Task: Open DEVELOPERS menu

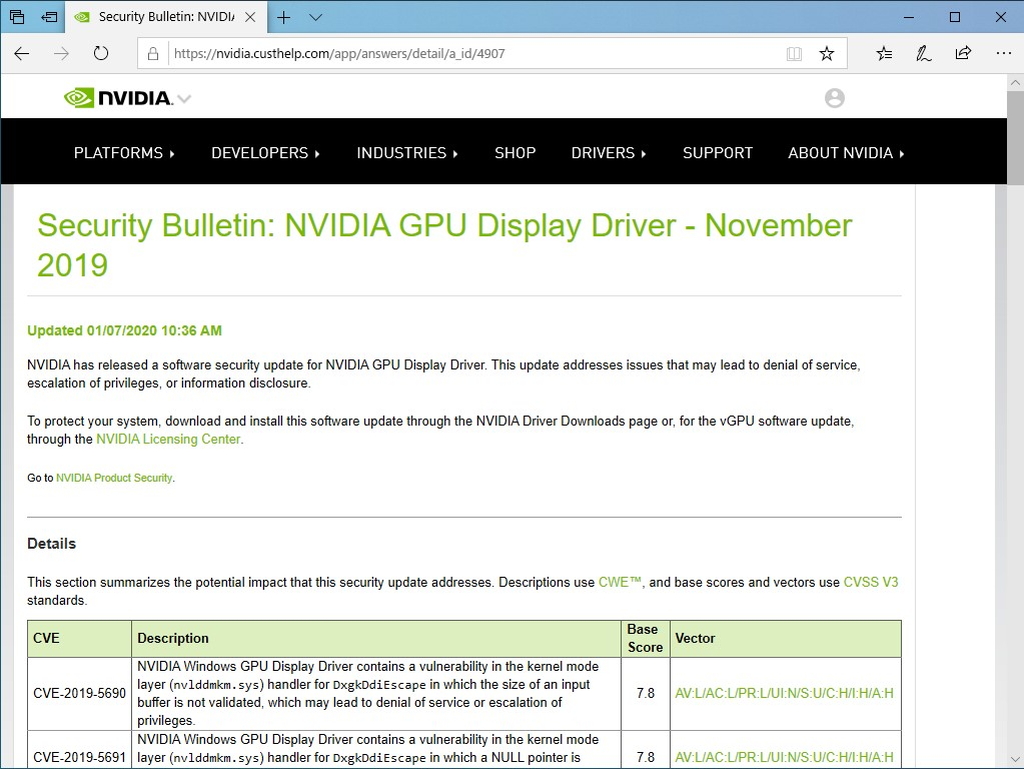Action: [266, 153]
